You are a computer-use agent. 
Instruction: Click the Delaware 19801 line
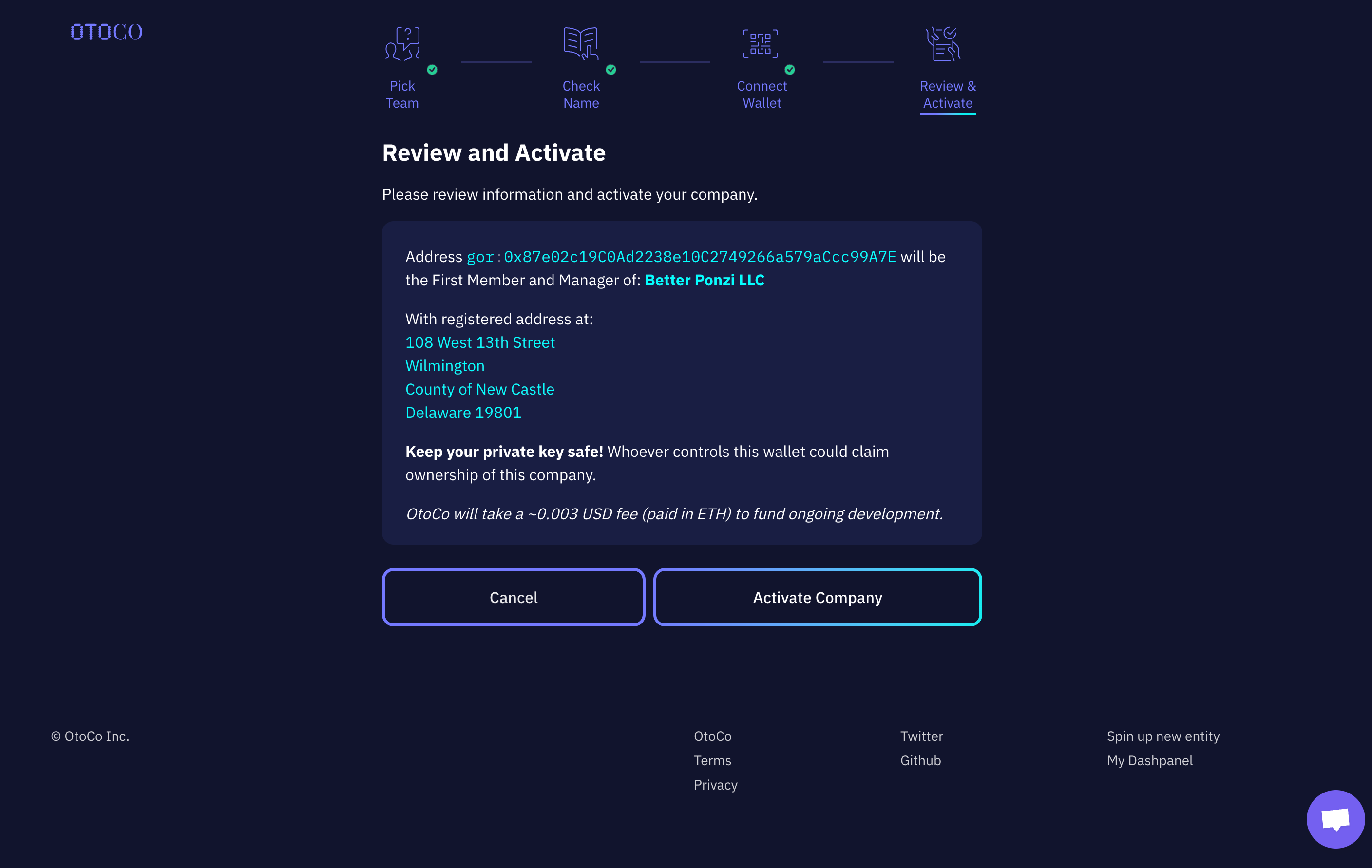pos(463,413)
